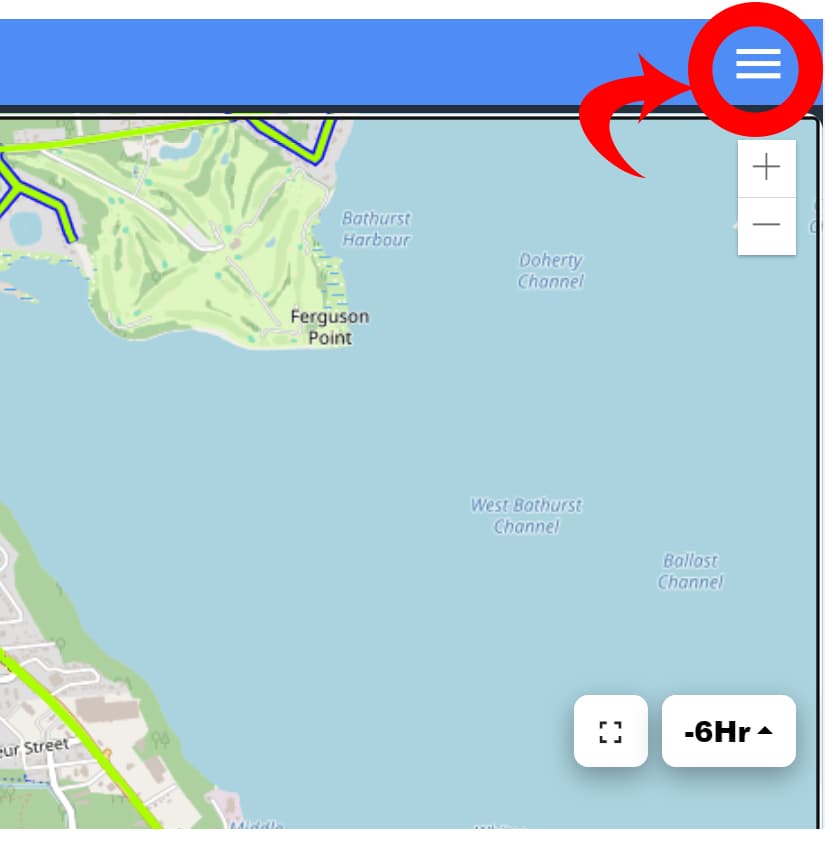Select the Ferguson Point label on map
The image size is (825, 850).
[x=330, y=327]
